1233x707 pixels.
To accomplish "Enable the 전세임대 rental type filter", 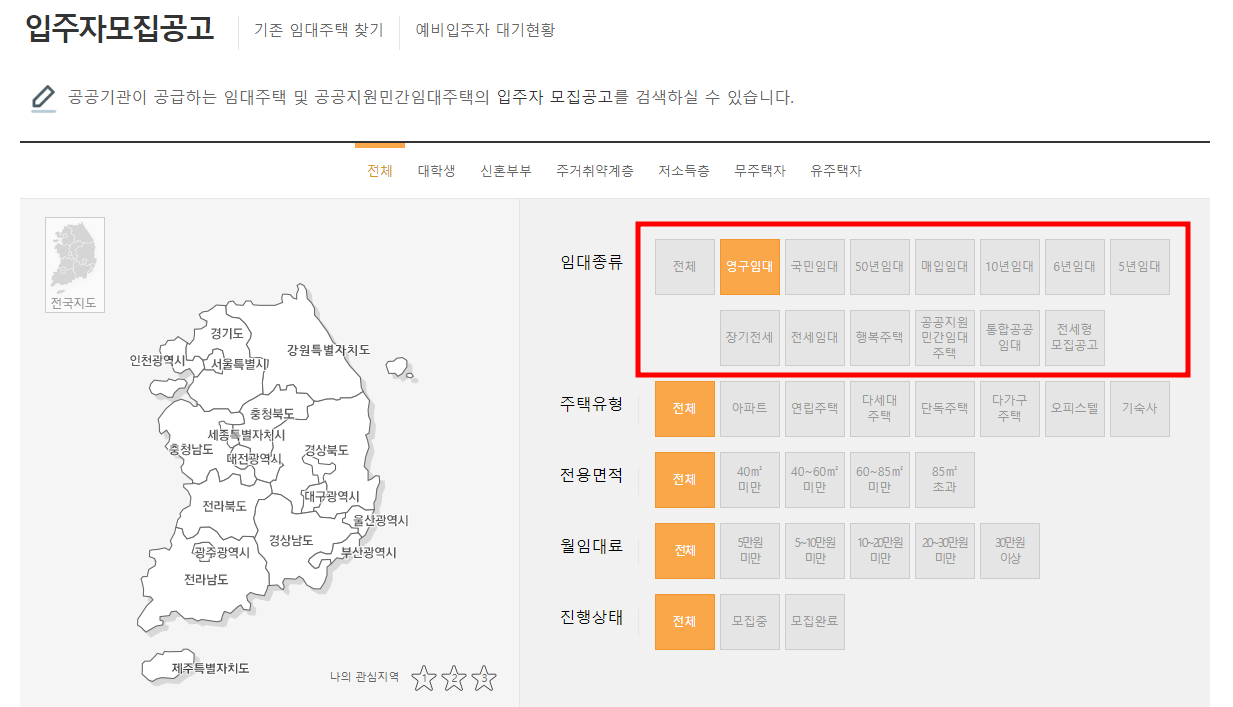I will [814, 337].
